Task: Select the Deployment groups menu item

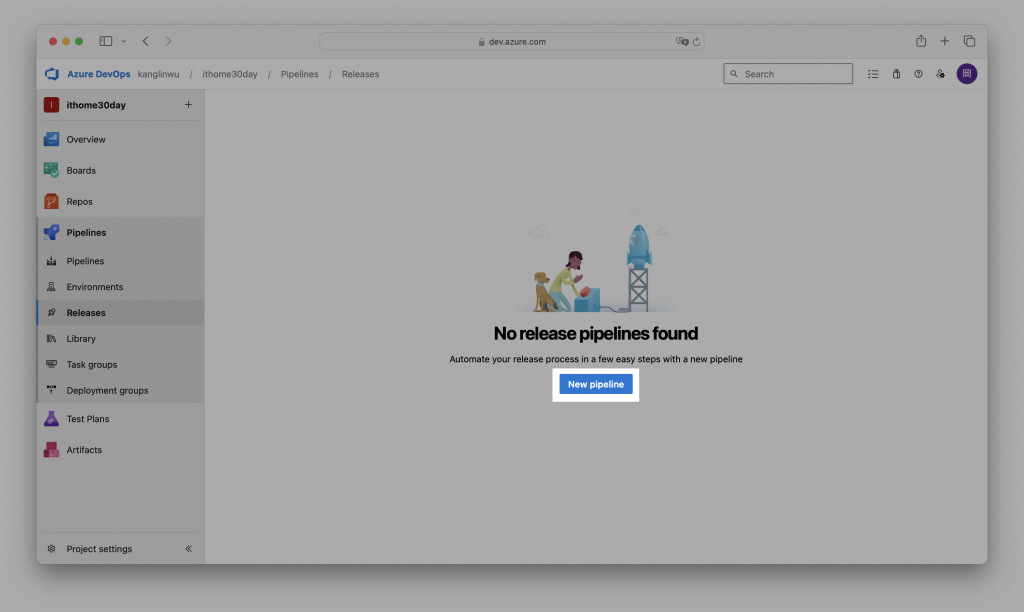Action: click(108, 391)
